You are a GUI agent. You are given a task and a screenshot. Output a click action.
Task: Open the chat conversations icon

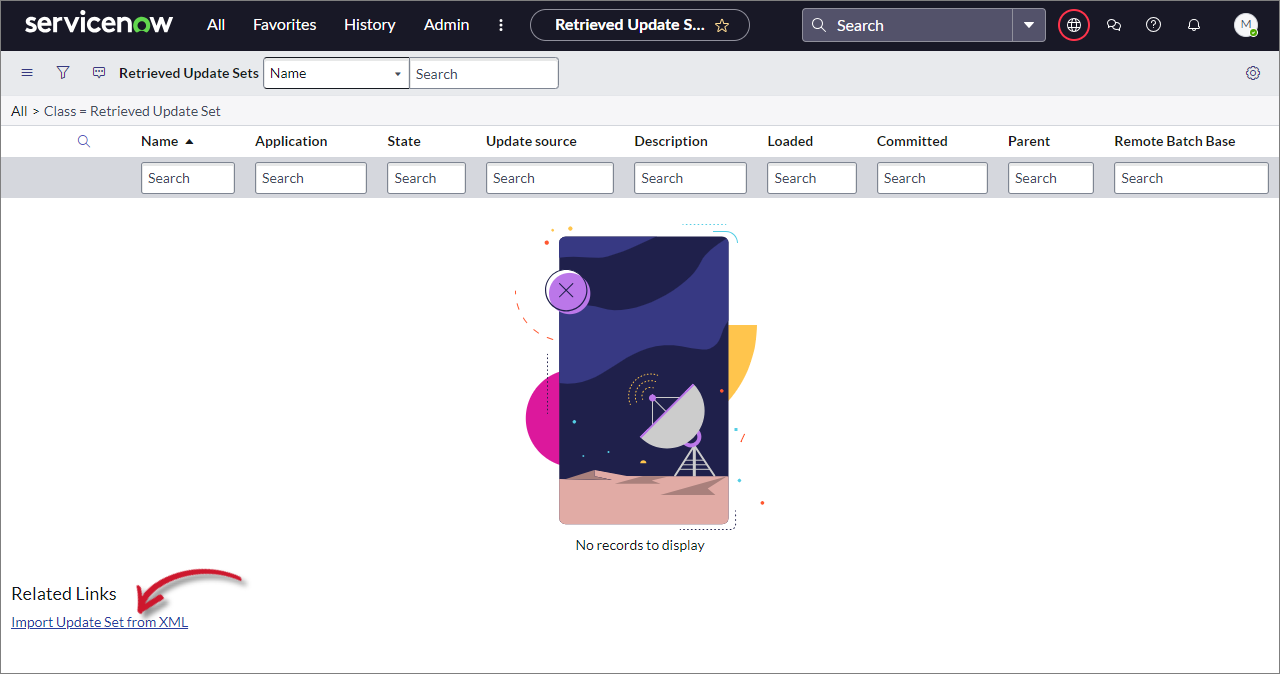click(1114, 25)
